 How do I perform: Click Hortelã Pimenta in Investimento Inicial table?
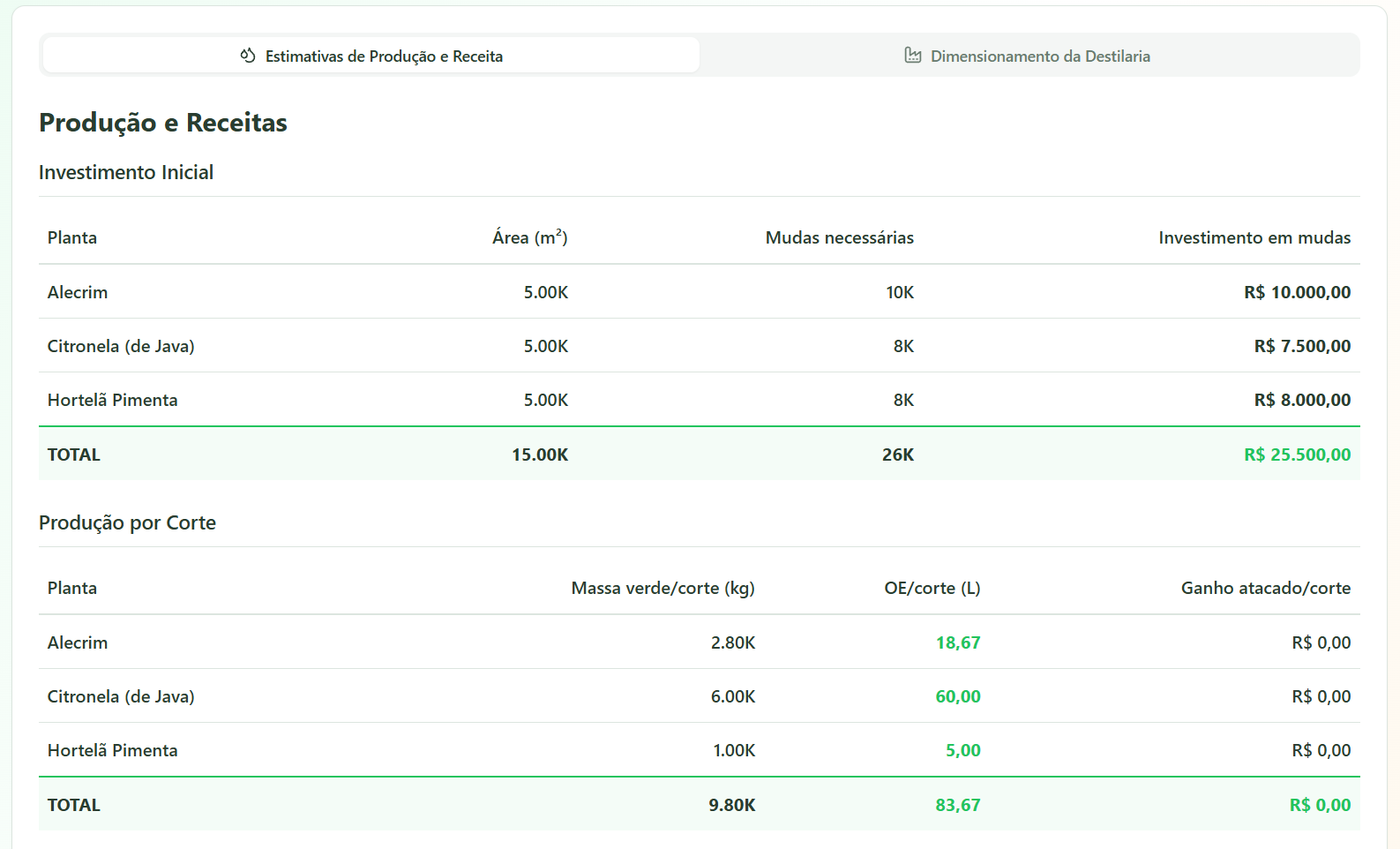[113, 400]
